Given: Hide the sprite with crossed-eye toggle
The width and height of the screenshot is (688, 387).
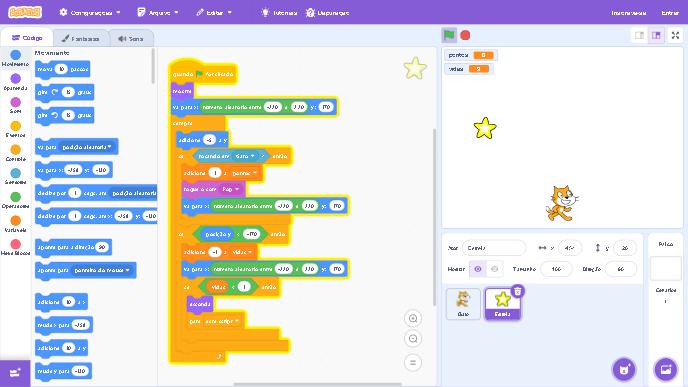Looking at the screenshot, I should pos(494,269).
